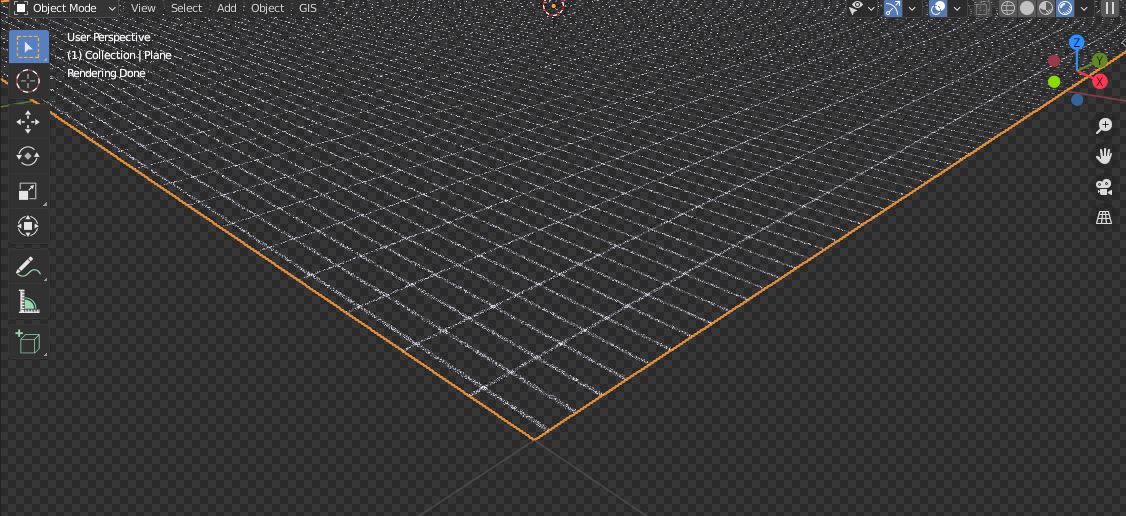Pick the Scale tool

(28, 192)
